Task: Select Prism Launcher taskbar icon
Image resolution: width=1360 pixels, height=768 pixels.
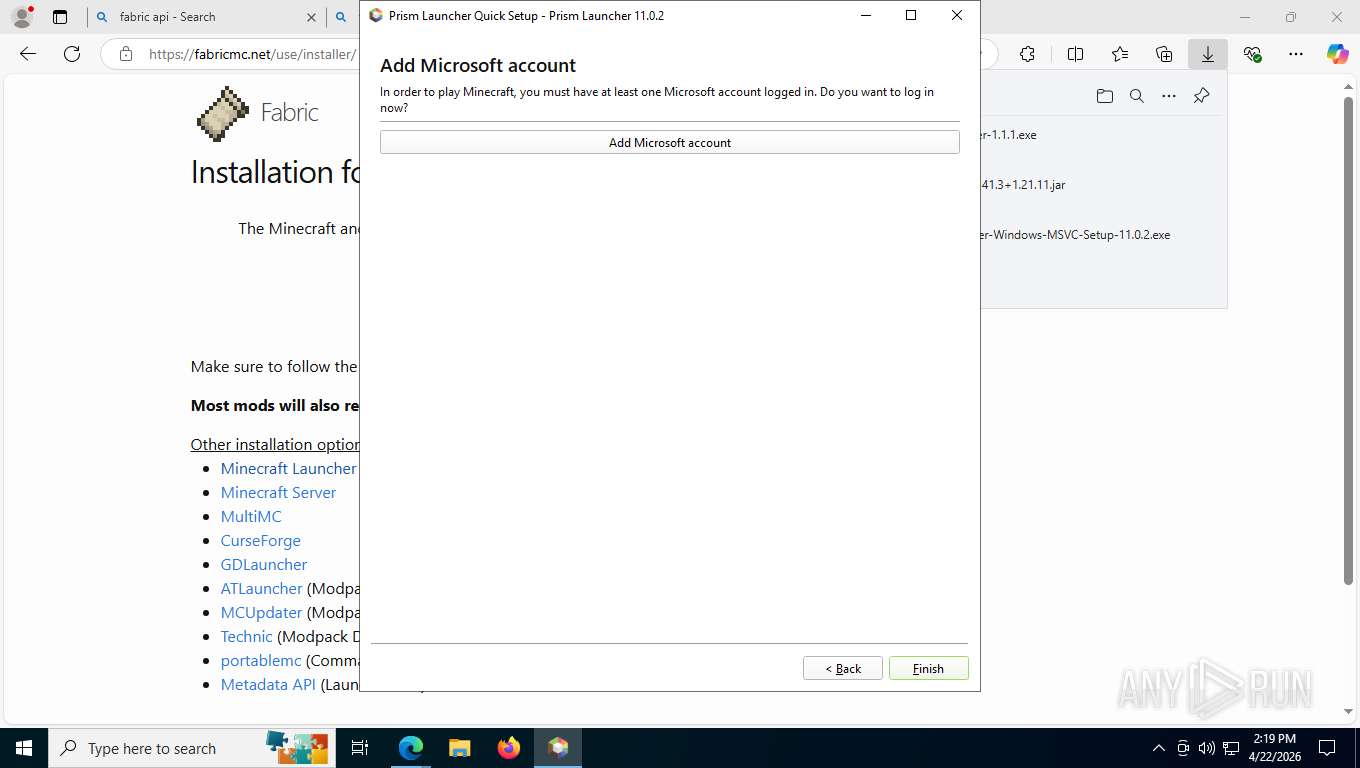Action: pyautogui.click(x=558, y=748)
